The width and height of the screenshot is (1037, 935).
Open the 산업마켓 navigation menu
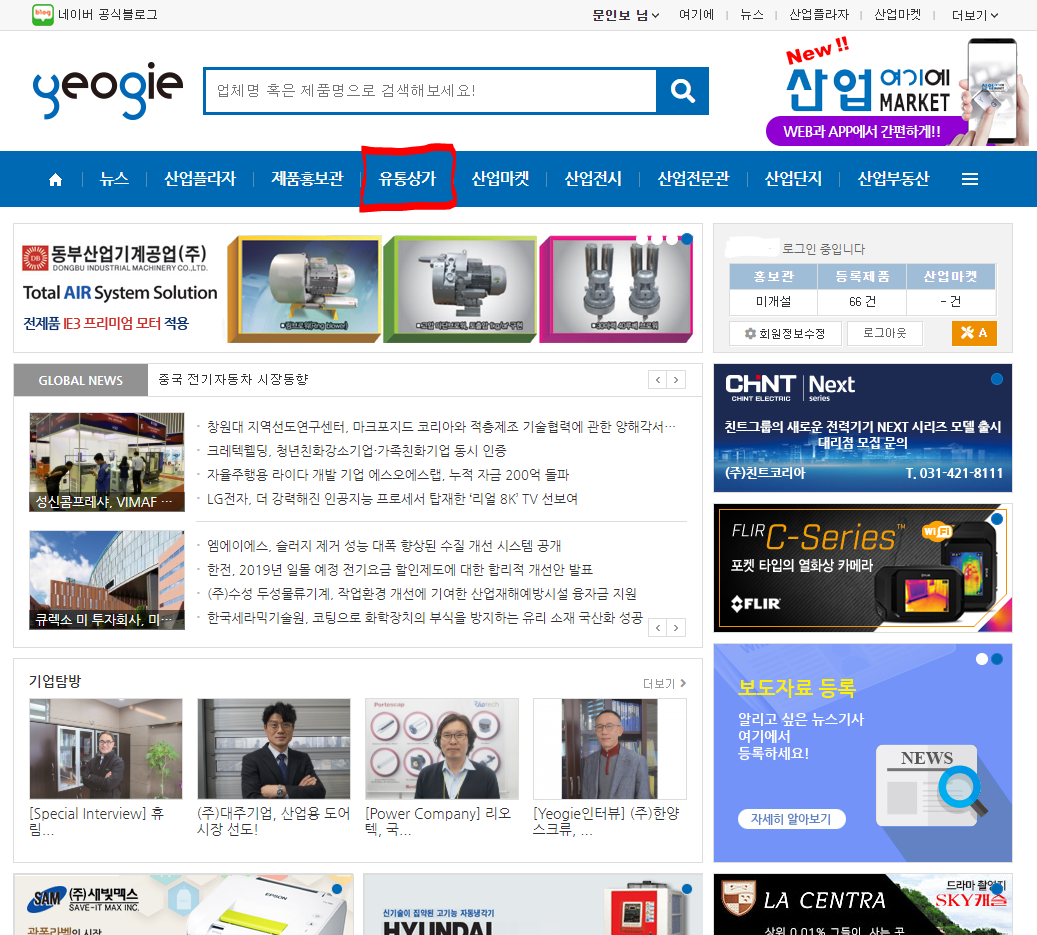pyautogui.click(x=500, y=179)
